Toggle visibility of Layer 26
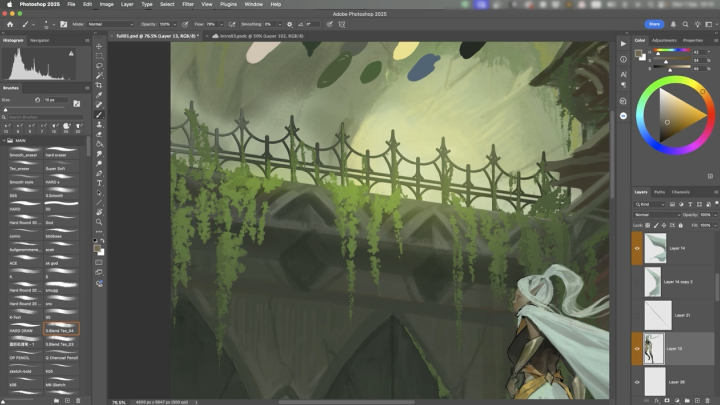 click(x=637, y=381)
